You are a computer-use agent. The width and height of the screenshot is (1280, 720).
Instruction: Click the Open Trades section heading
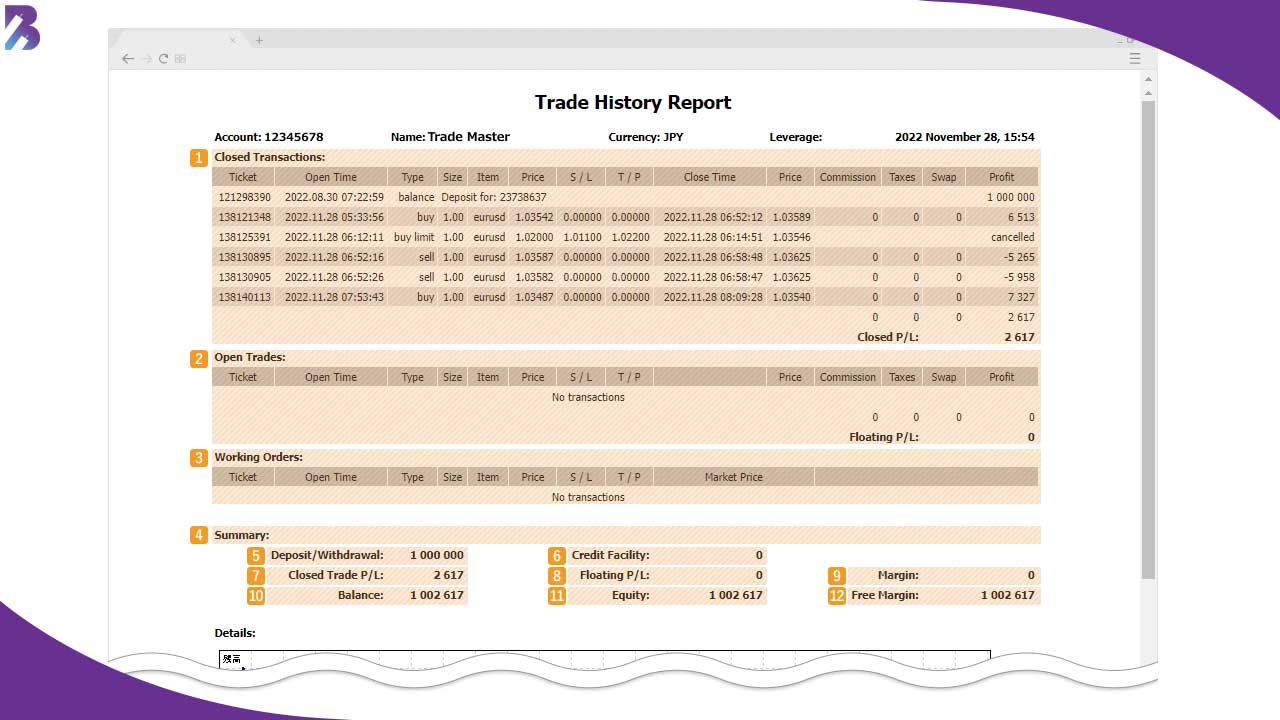(250, 357)
